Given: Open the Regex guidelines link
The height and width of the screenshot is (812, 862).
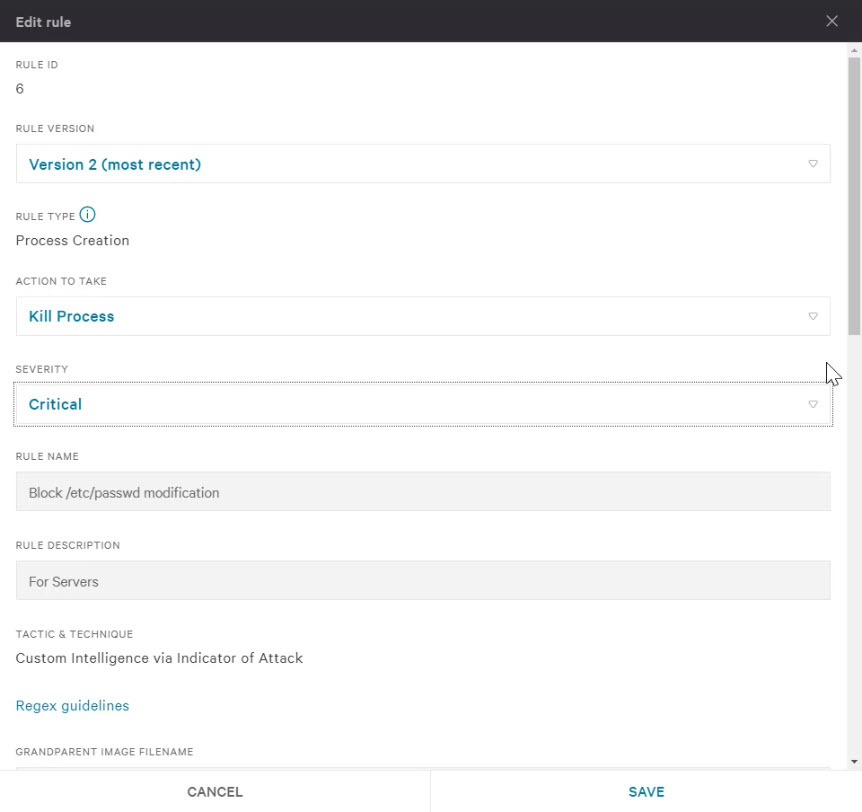Looking at the screenshot, I should click(x=72, y=705).
